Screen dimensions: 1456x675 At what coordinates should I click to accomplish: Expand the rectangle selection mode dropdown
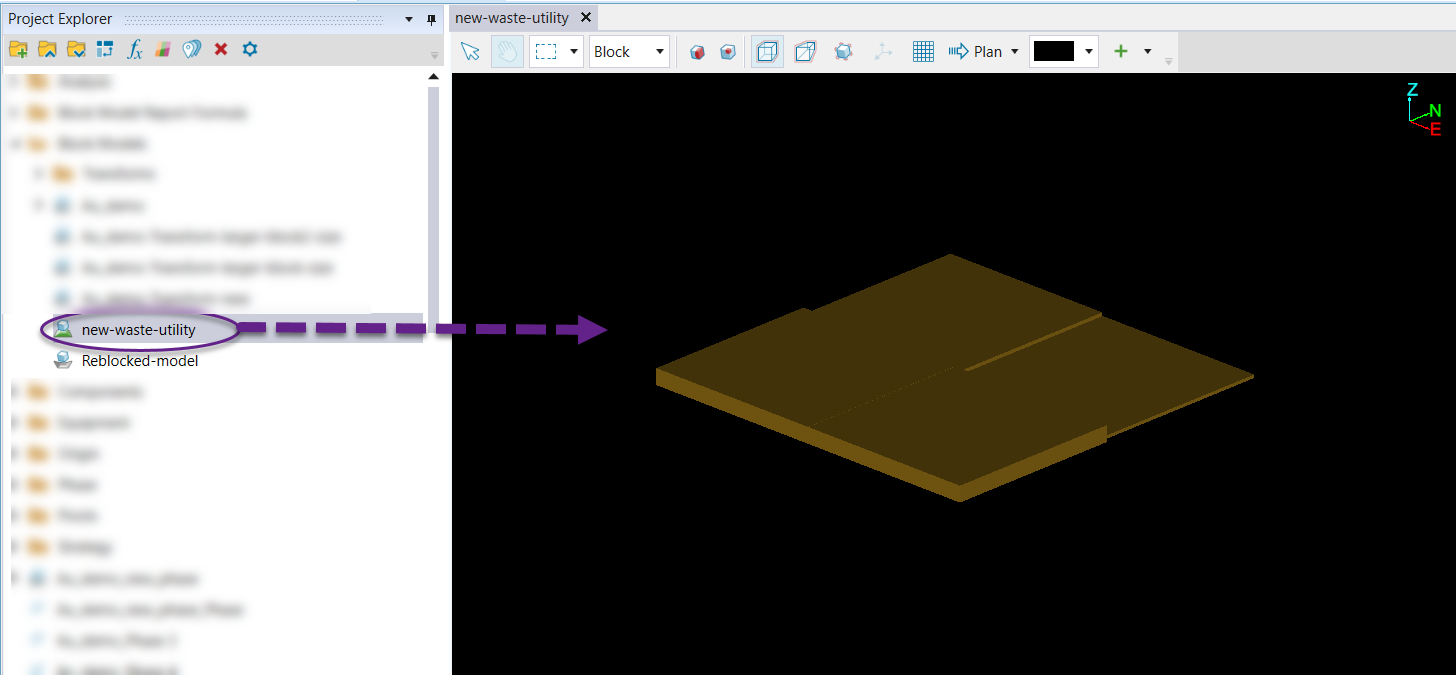point(573,52)
